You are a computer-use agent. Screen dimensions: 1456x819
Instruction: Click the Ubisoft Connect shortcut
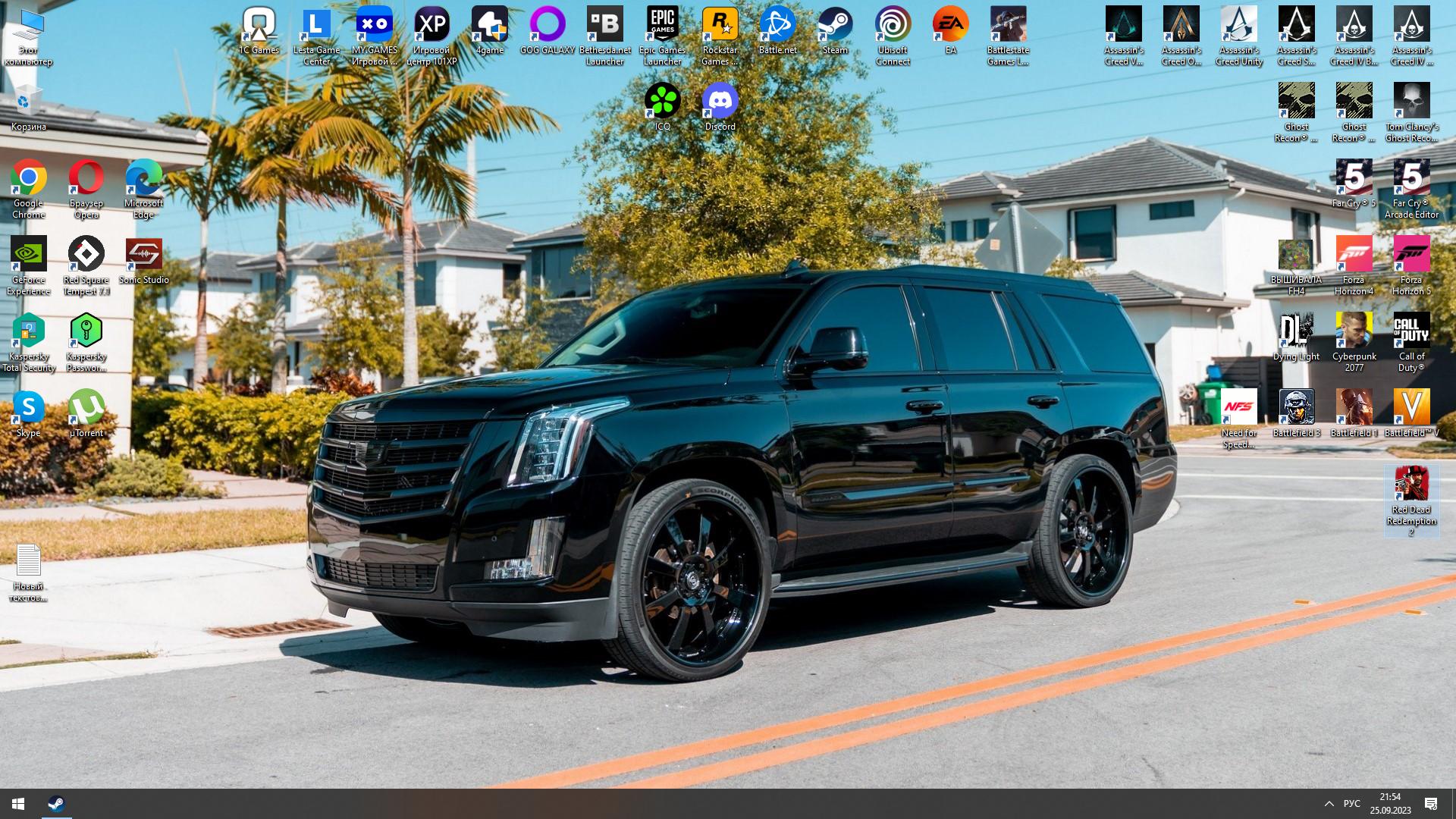(893, 25)
